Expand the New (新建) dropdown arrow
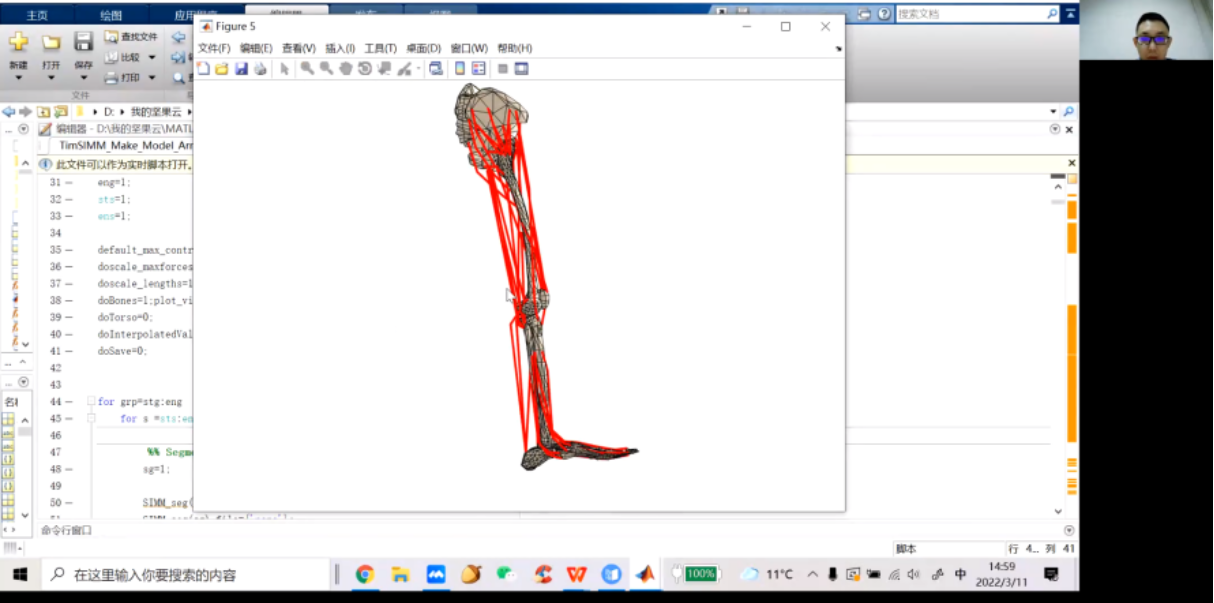The height and width of the screenshot is (603, 1214). [x=18, y=78]
